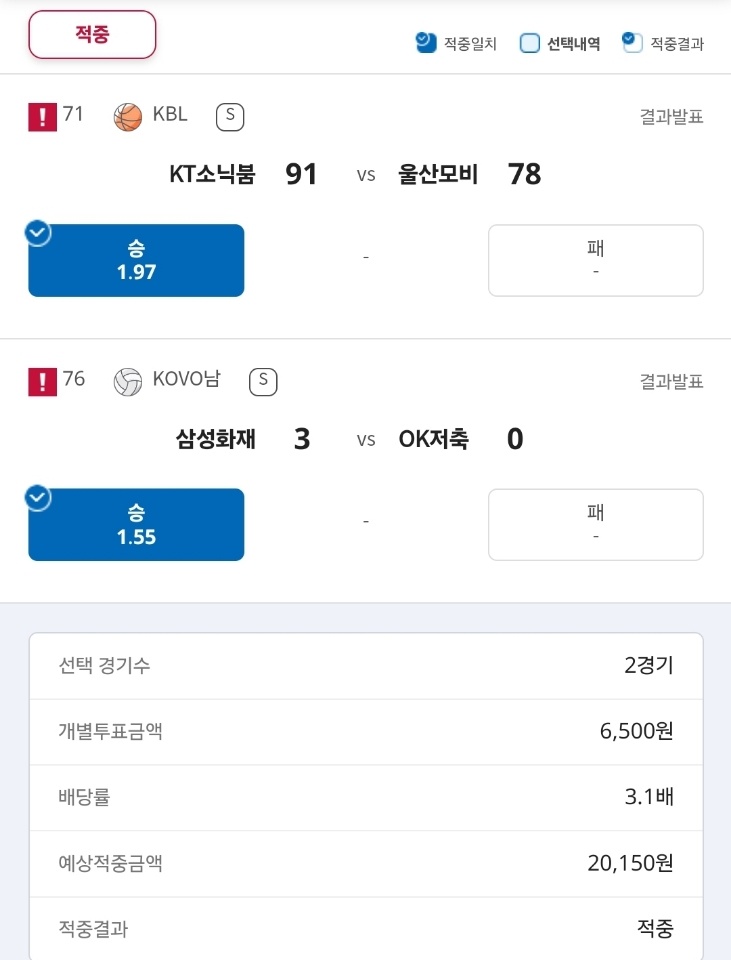Select 패 for the KBL match

point(596,260)
